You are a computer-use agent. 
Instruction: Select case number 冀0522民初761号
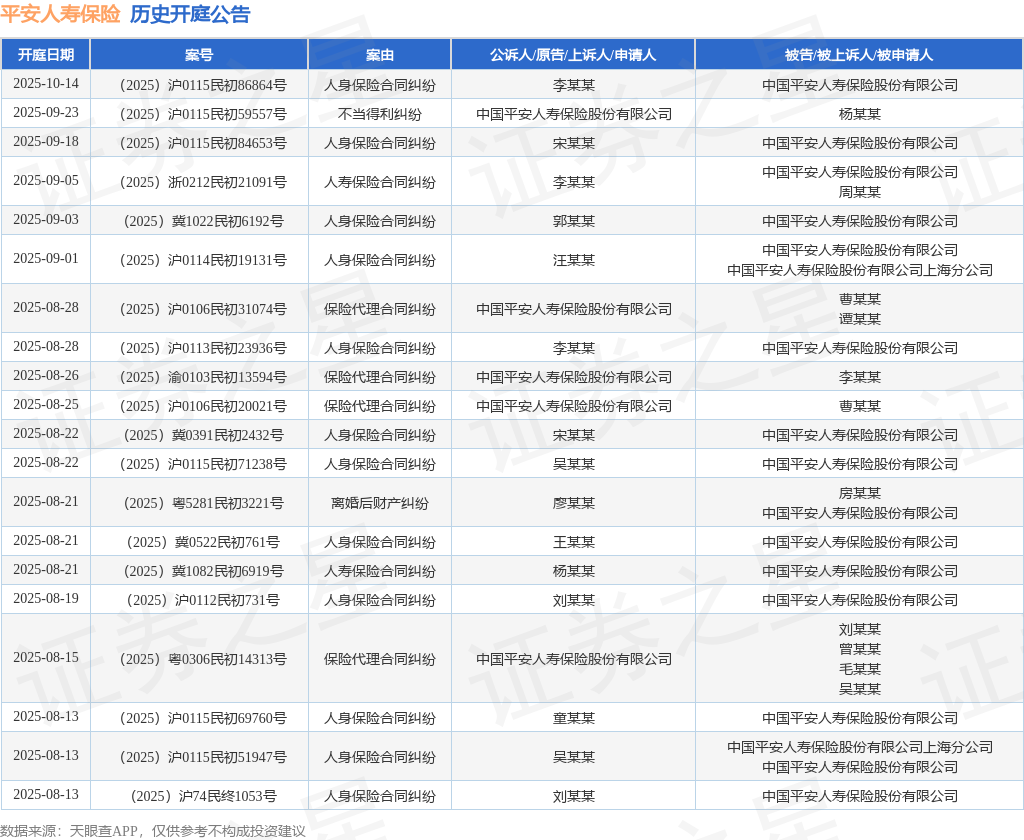tap(203, 542)
